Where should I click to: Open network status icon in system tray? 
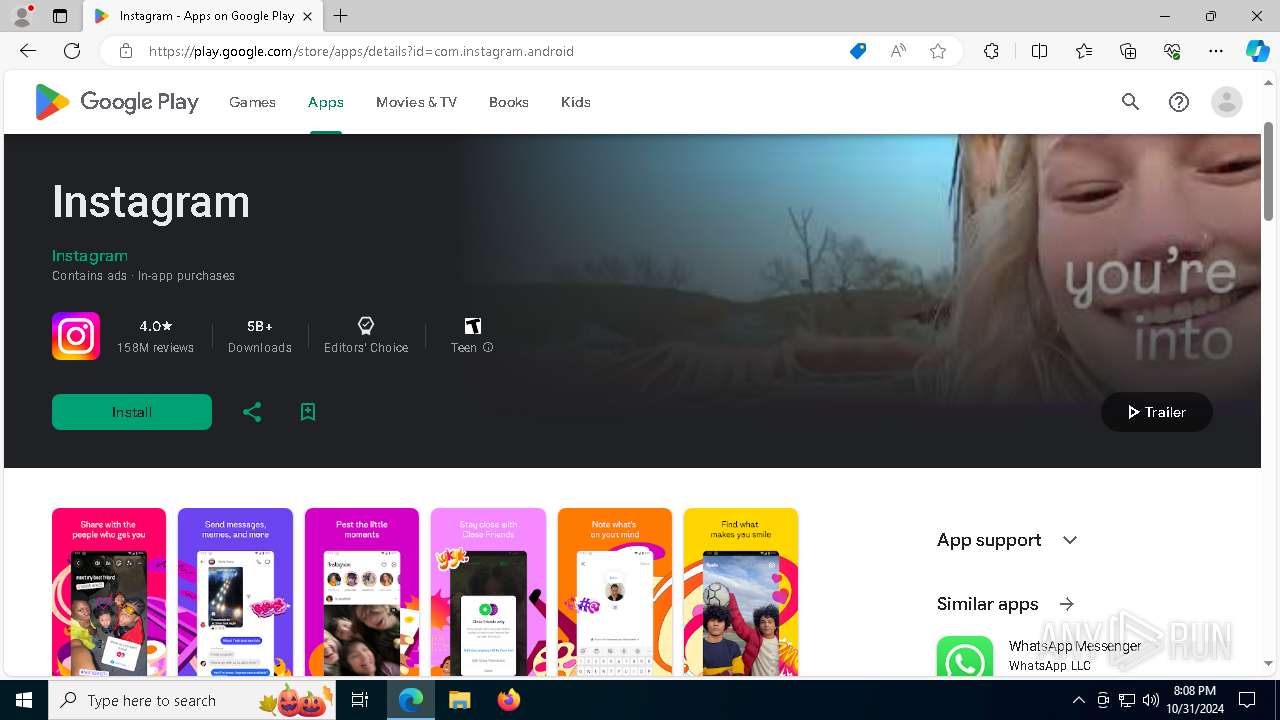[1127, 700]
